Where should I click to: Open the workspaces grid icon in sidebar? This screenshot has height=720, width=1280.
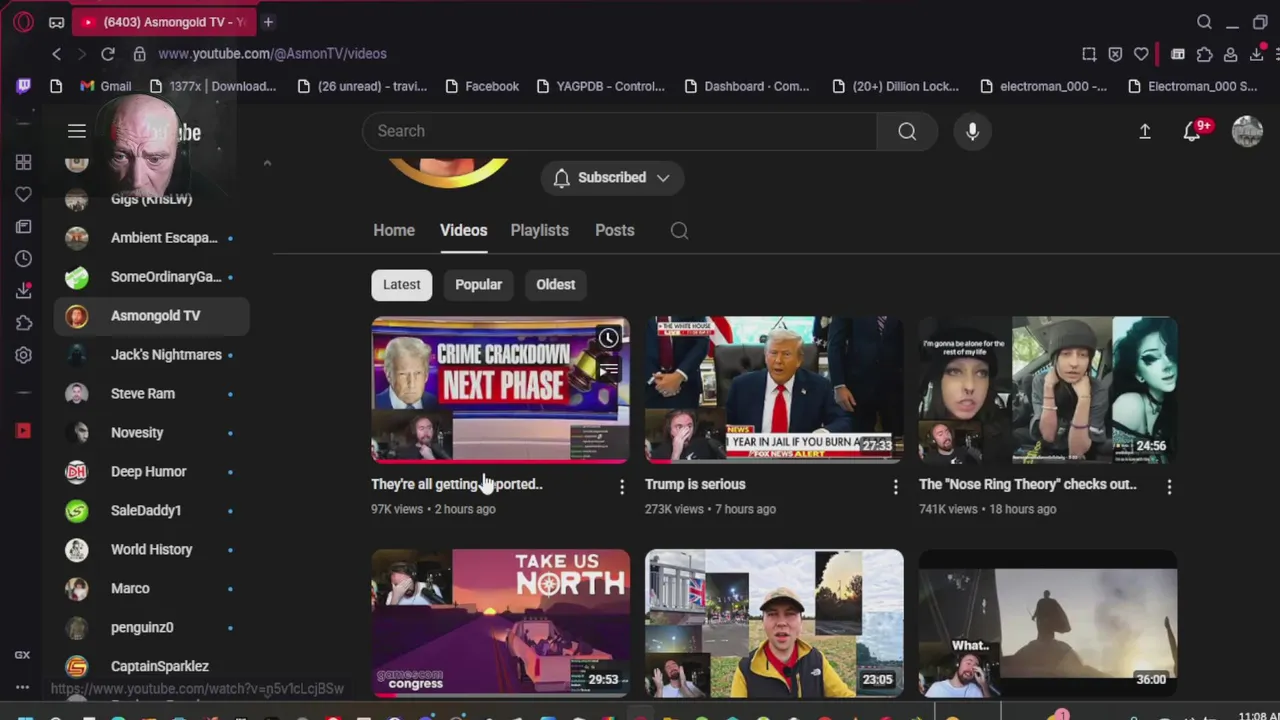click(x=24, y=162)
